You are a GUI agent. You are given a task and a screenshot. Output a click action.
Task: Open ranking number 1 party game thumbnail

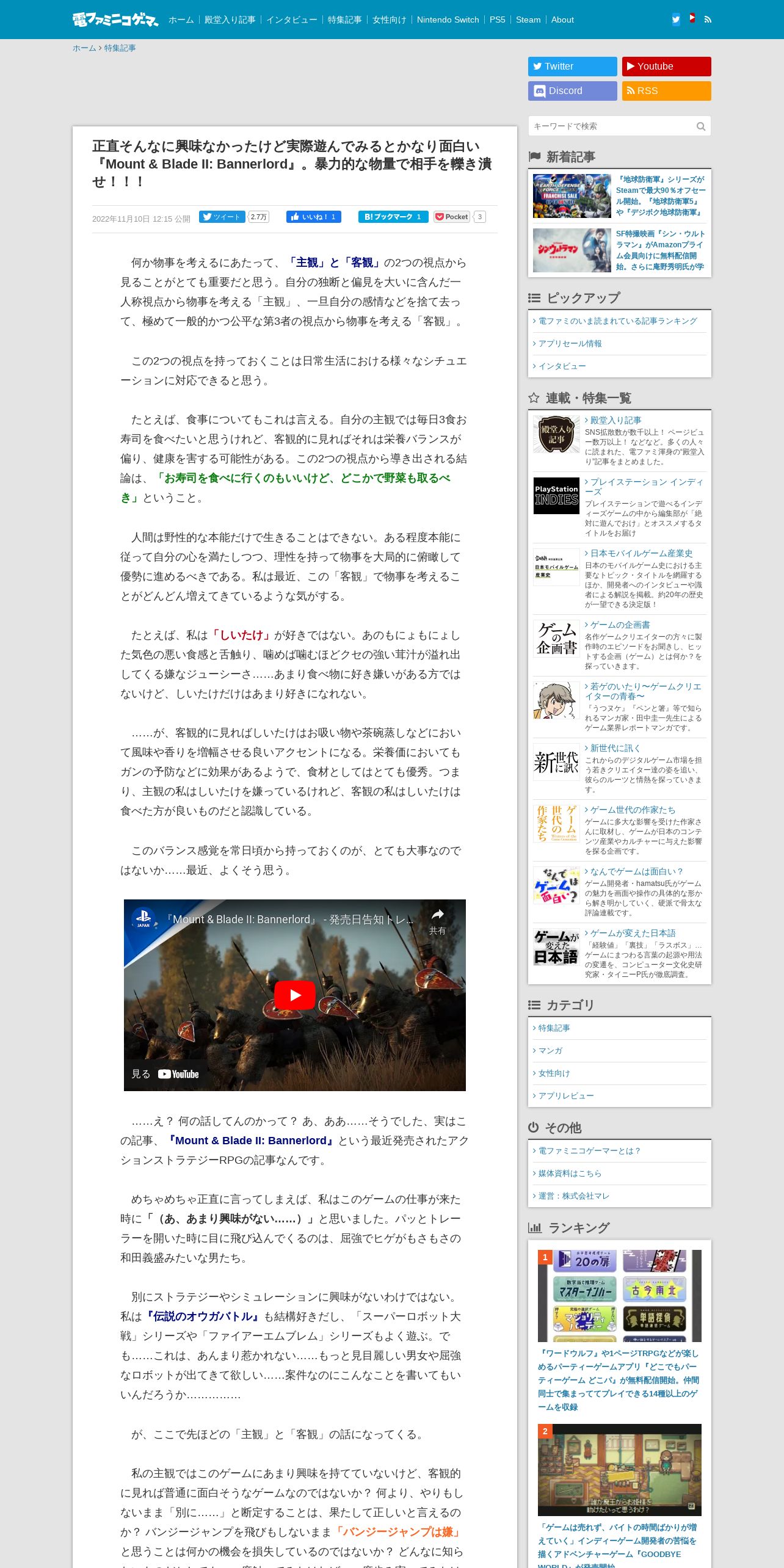(619, 1296)
